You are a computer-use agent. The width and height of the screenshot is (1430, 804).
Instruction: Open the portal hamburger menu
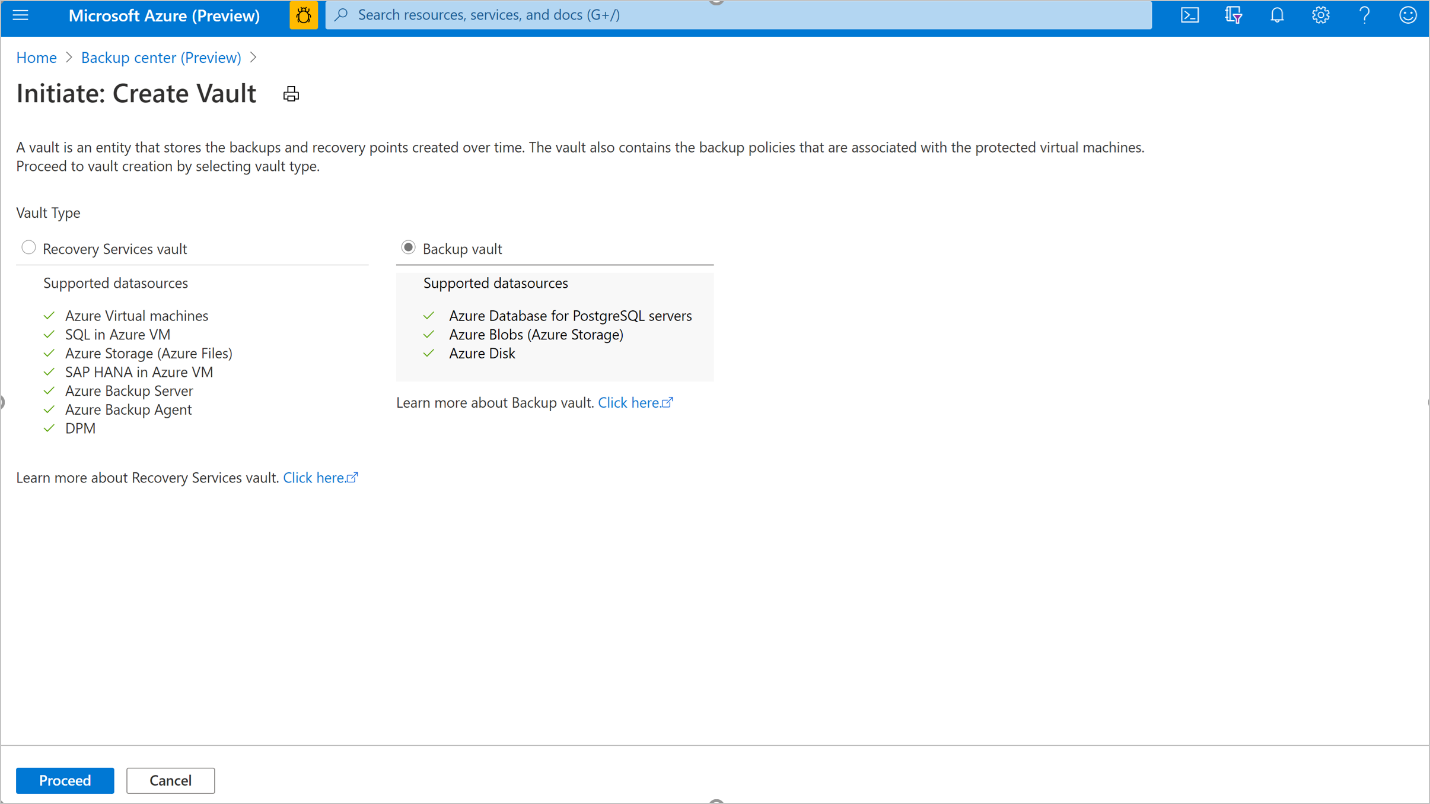click(x=21, y=15)
